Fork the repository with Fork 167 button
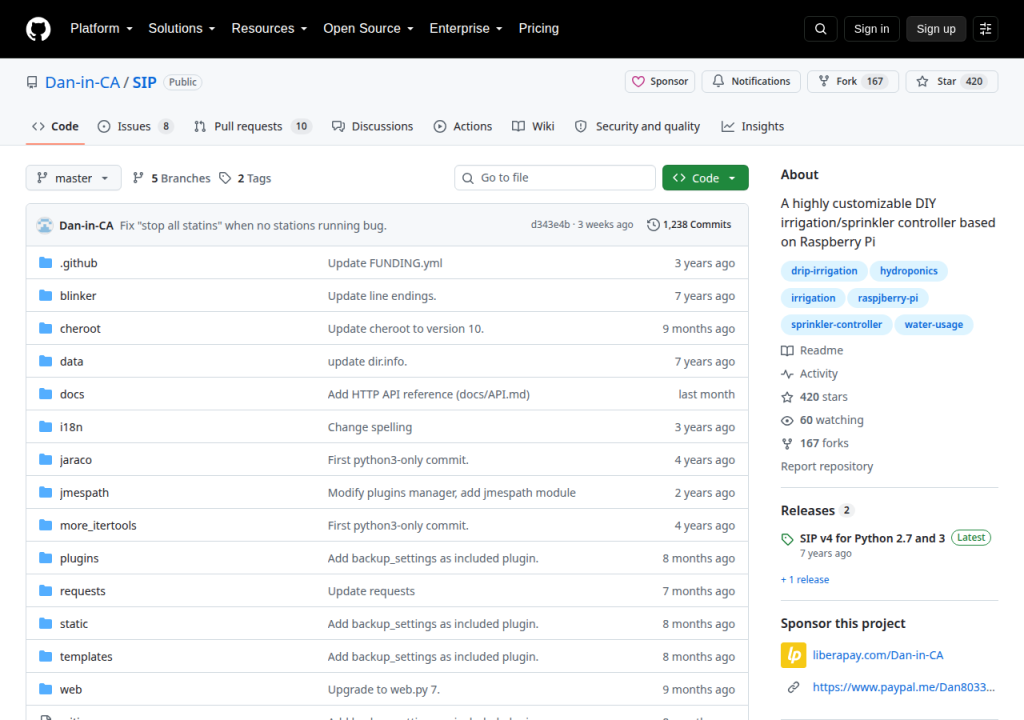1024x720 pixels. tap(853, 82)
